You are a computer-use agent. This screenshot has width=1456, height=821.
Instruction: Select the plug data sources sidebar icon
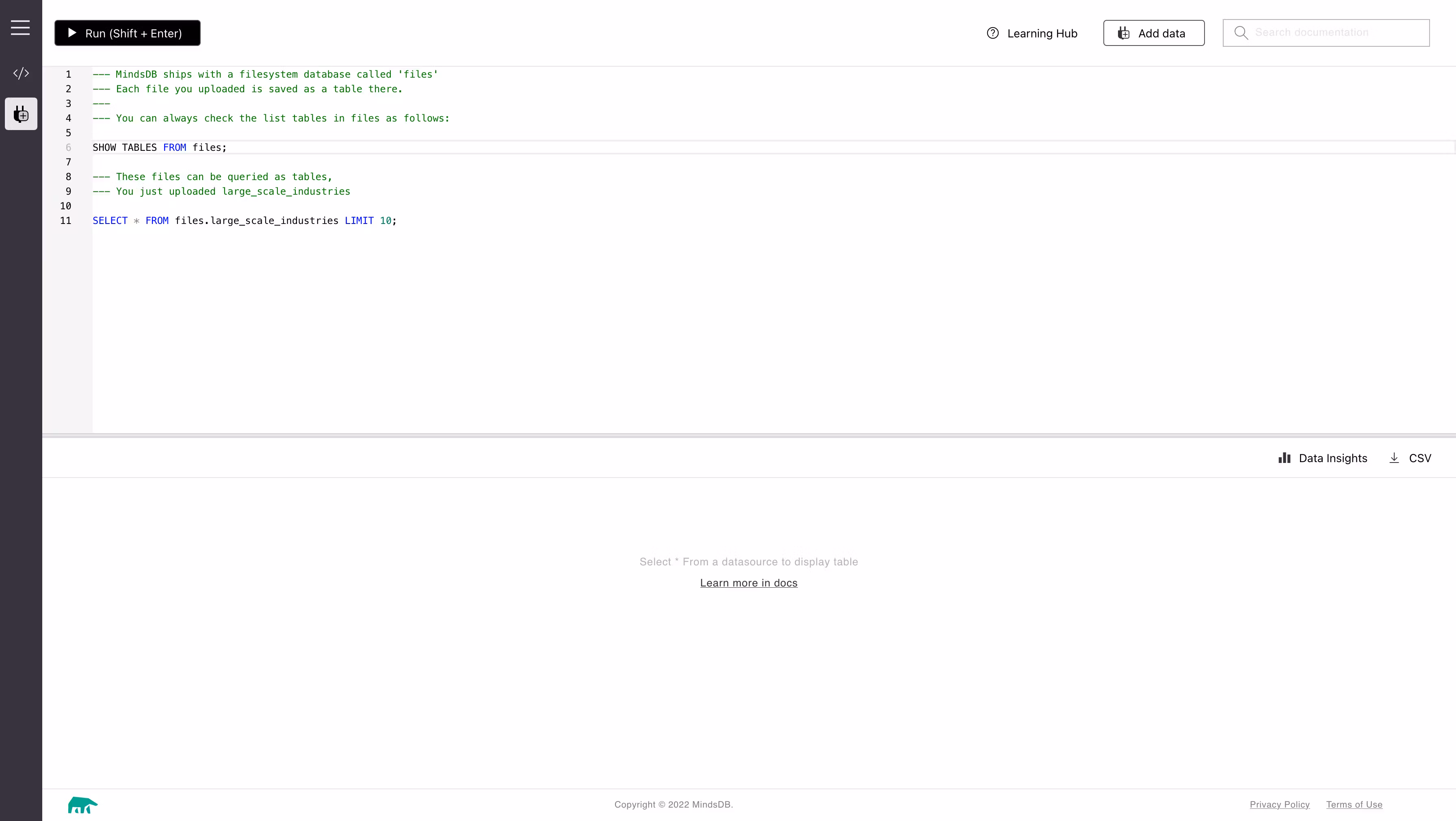(21, 114)
